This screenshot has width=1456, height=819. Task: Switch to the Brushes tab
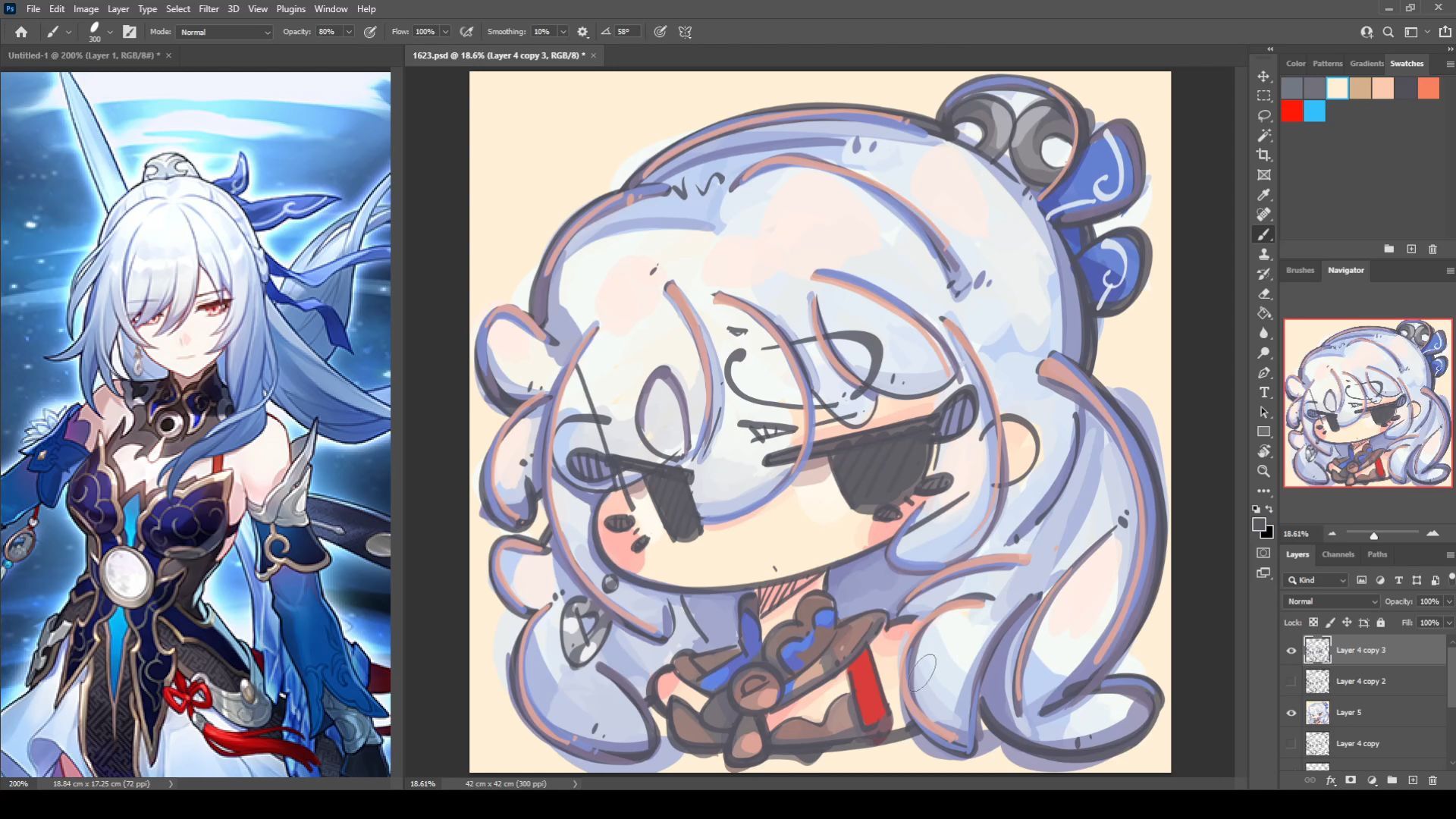click(1300, 270)
